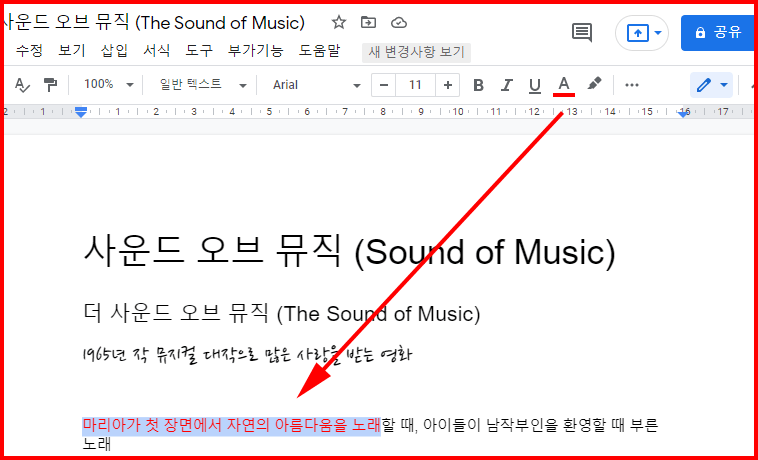The image size is (758, 460).
Task: Open 일반 텍스트 style dropdown
Action: pos(203,85)
